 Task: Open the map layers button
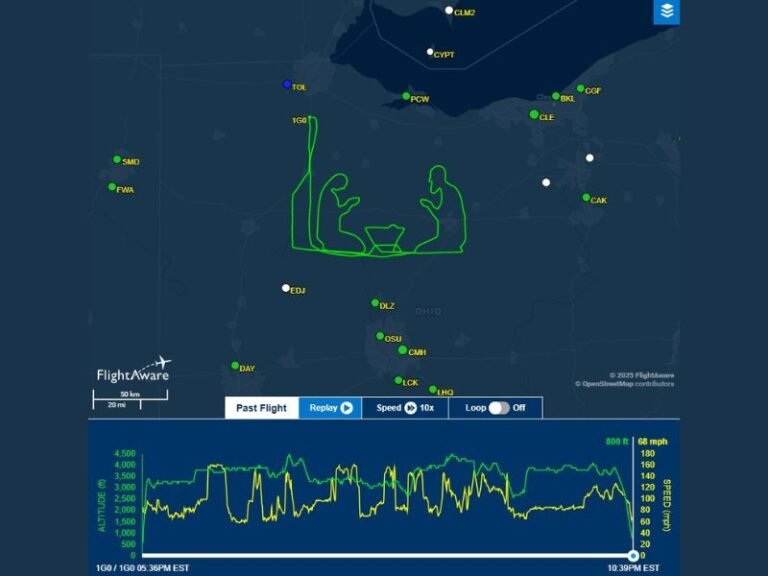666,11
